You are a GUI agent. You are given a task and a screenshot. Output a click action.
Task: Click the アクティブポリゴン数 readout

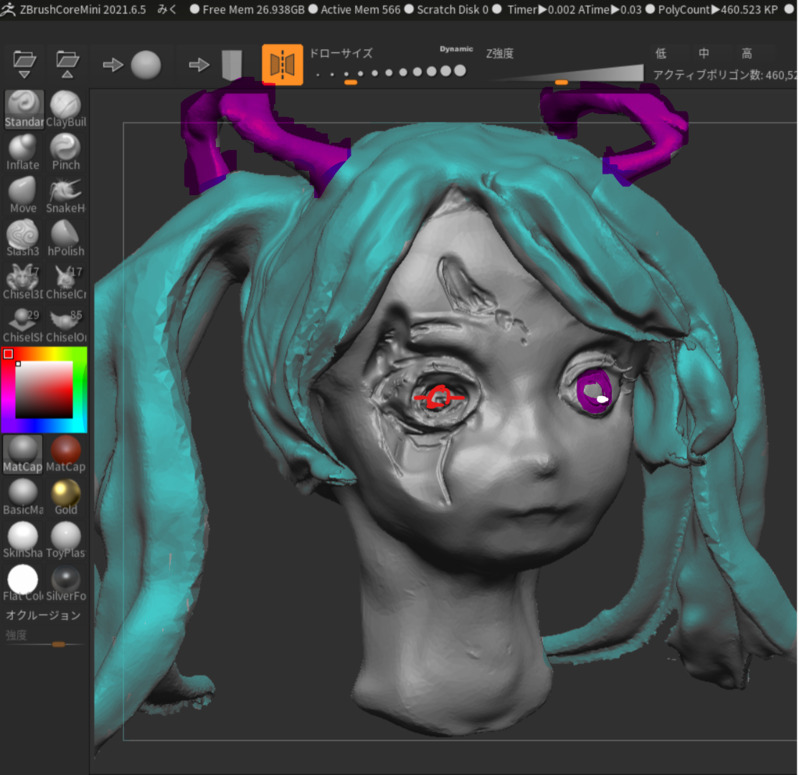coord(725,75)
